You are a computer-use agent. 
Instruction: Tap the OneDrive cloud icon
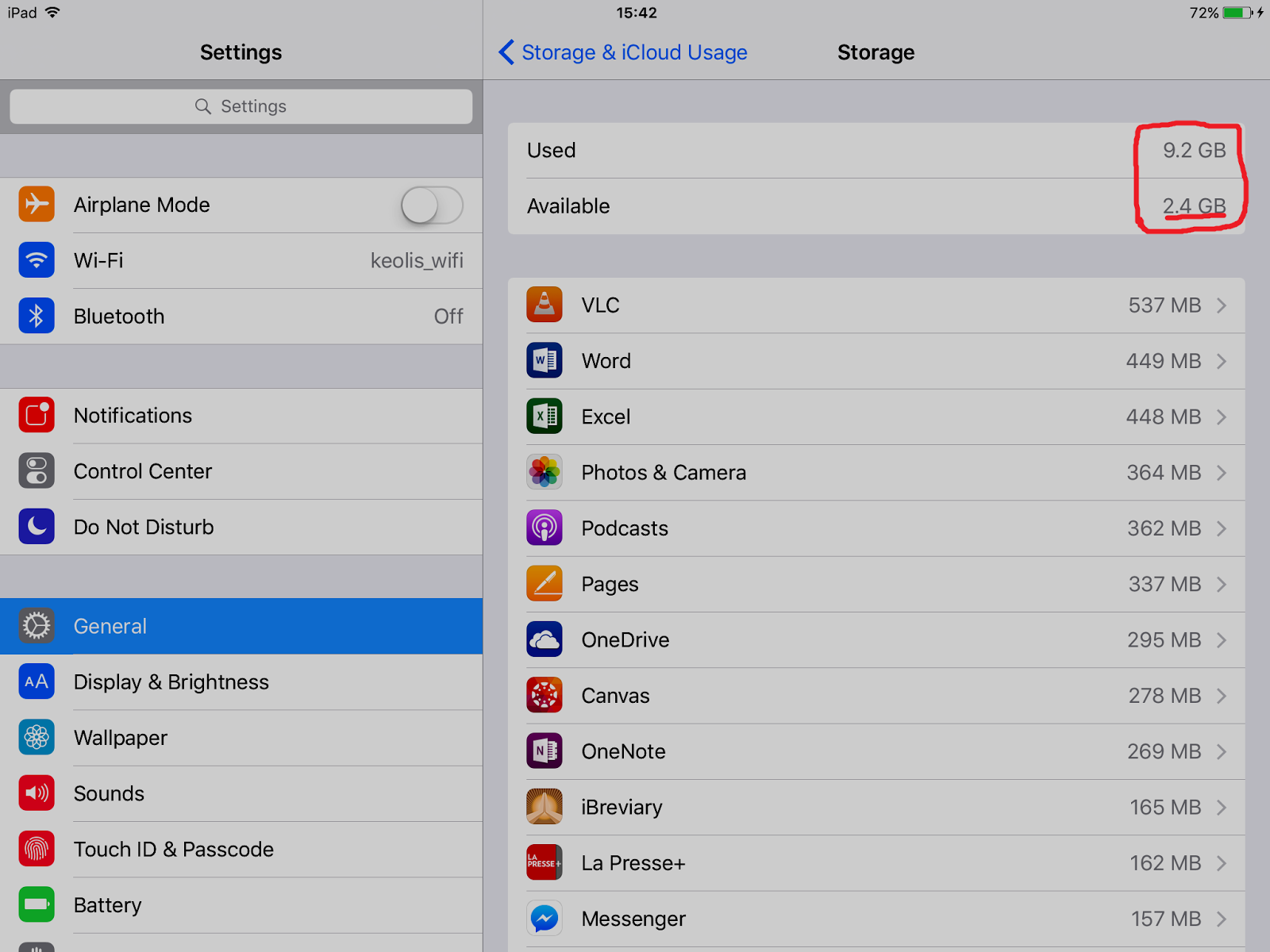(x=545, y=640)
